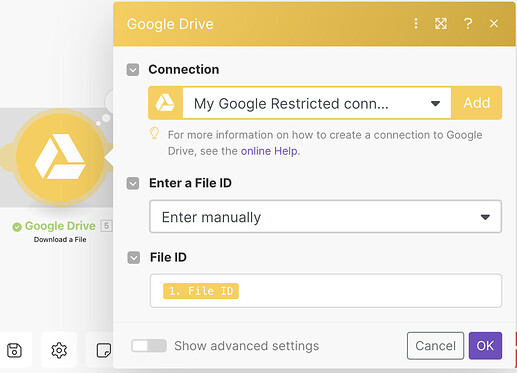Expand Google Drive dialog to full screen
Screen dimensions: 517x373
point(441,23)
